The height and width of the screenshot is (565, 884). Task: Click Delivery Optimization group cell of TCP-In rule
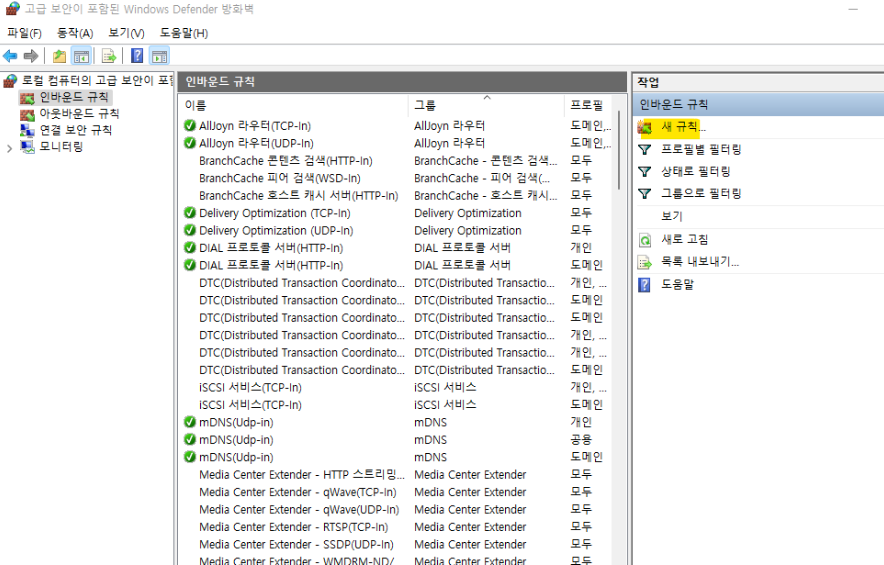(x=467, y=213)
